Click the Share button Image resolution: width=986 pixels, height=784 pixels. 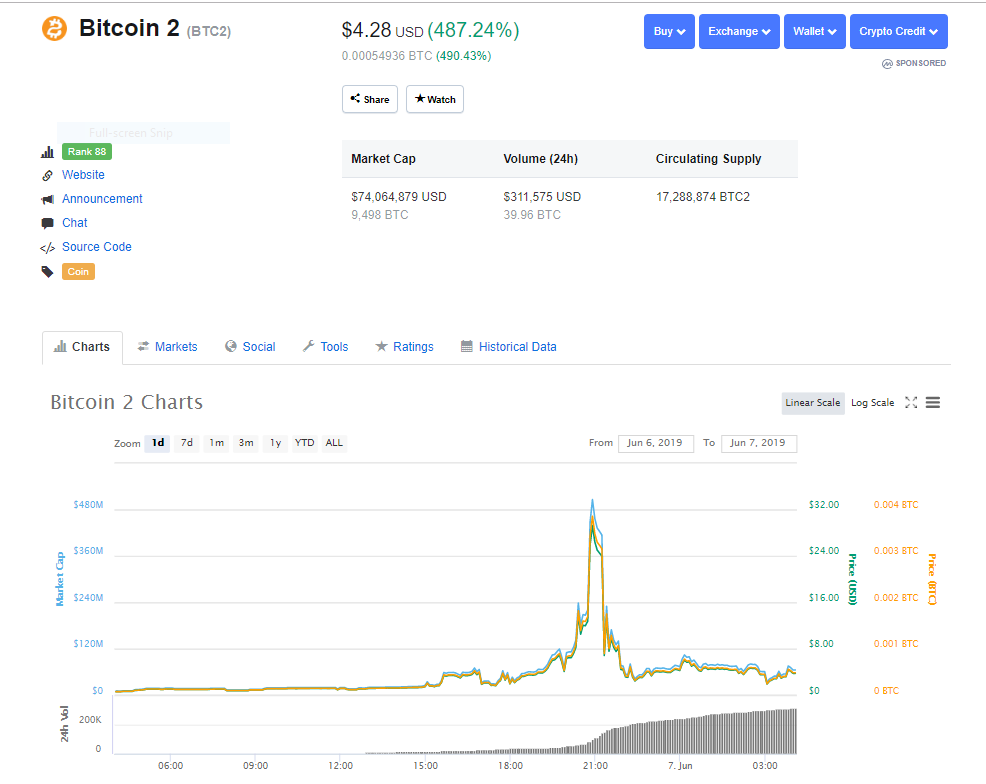coord(370,99)
